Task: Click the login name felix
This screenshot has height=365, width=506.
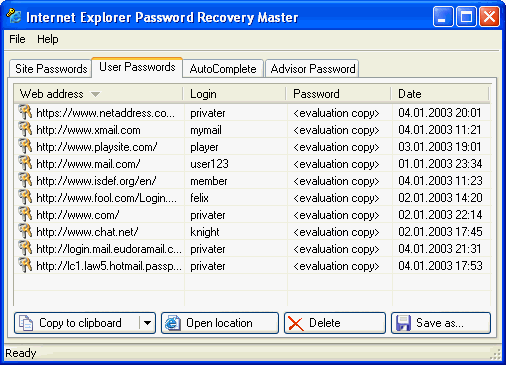Action: pos(199,198)
